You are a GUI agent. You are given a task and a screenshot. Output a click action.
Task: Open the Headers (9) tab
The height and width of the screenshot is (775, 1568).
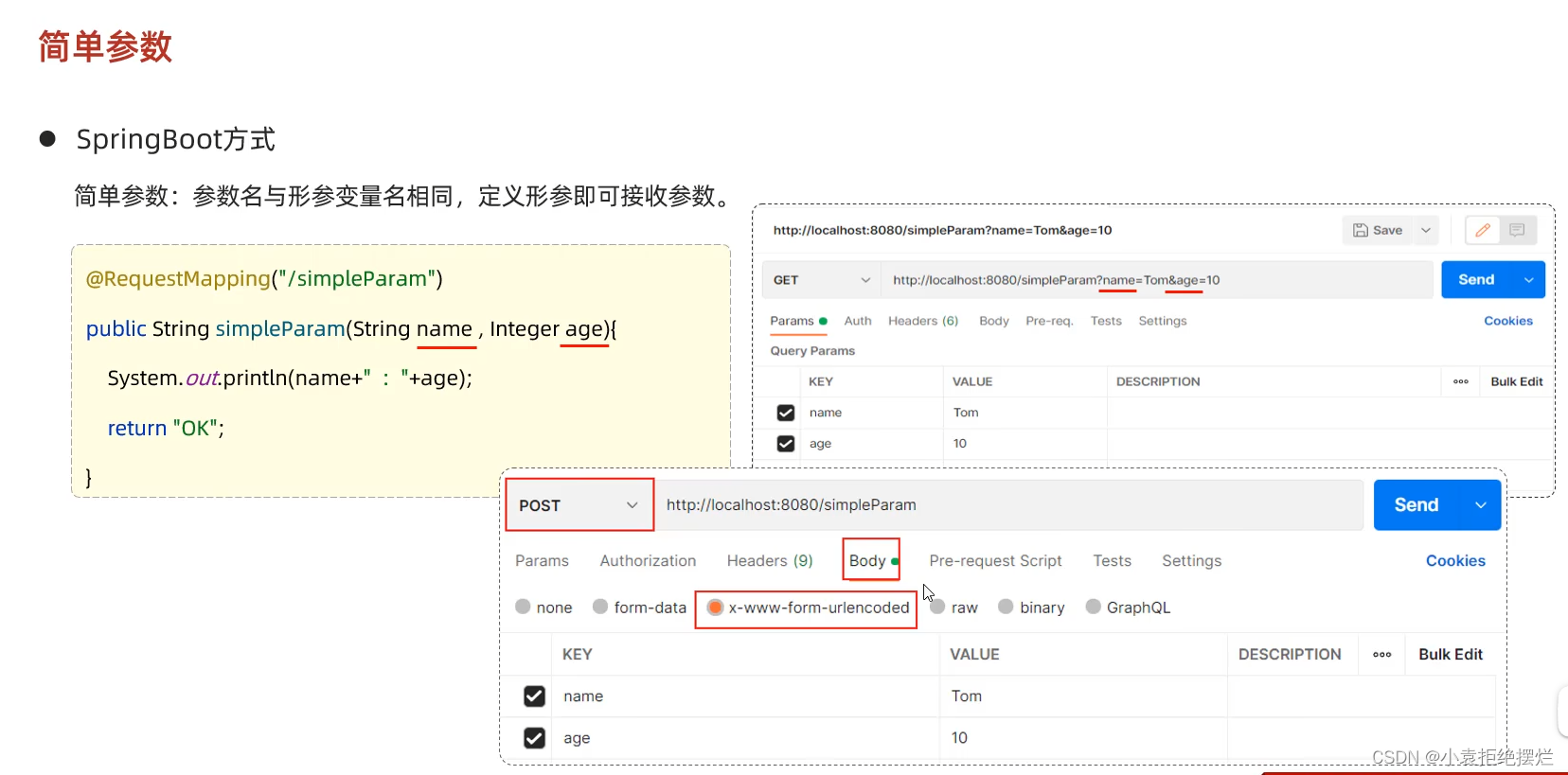[770, 560]
